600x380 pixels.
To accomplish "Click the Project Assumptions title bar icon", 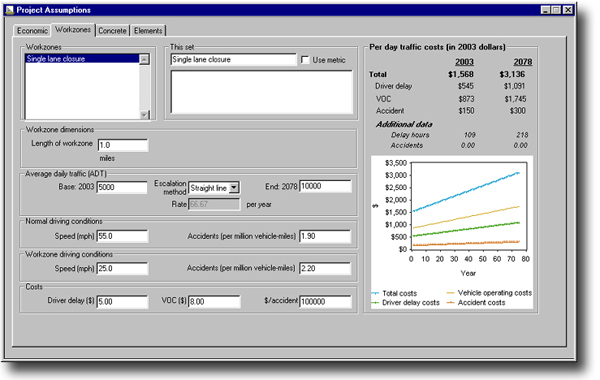I will click(x=10, y=10).
